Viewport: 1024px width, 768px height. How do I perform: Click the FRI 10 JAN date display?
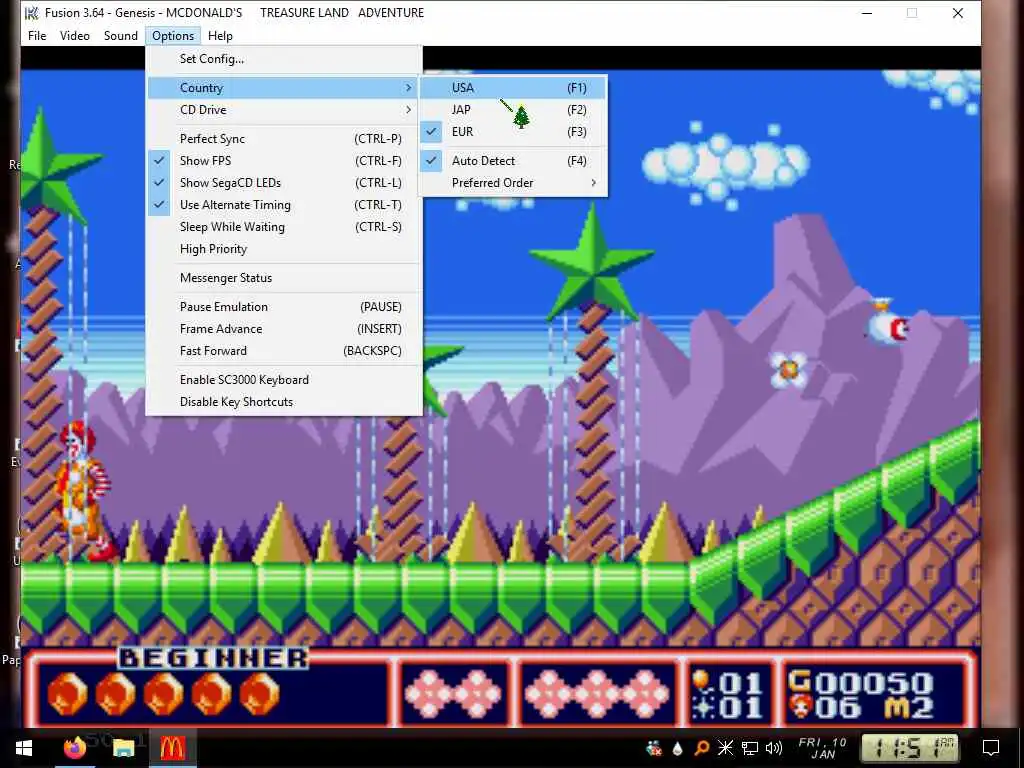(x=823, y=748)
